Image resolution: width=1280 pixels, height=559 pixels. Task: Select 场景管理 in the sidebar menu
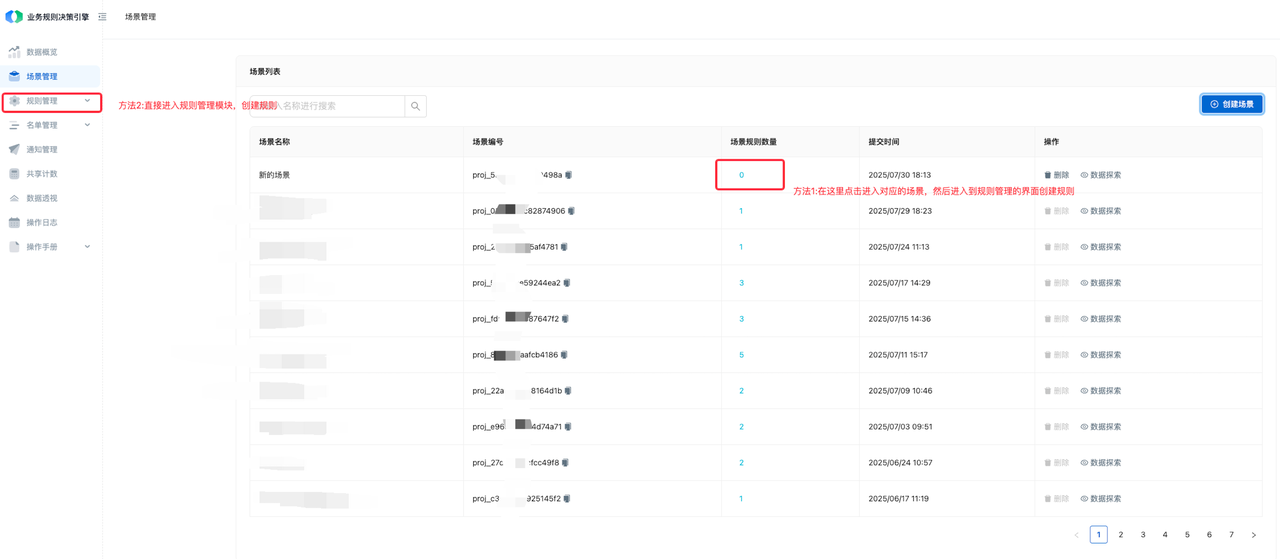coord(41,76)
